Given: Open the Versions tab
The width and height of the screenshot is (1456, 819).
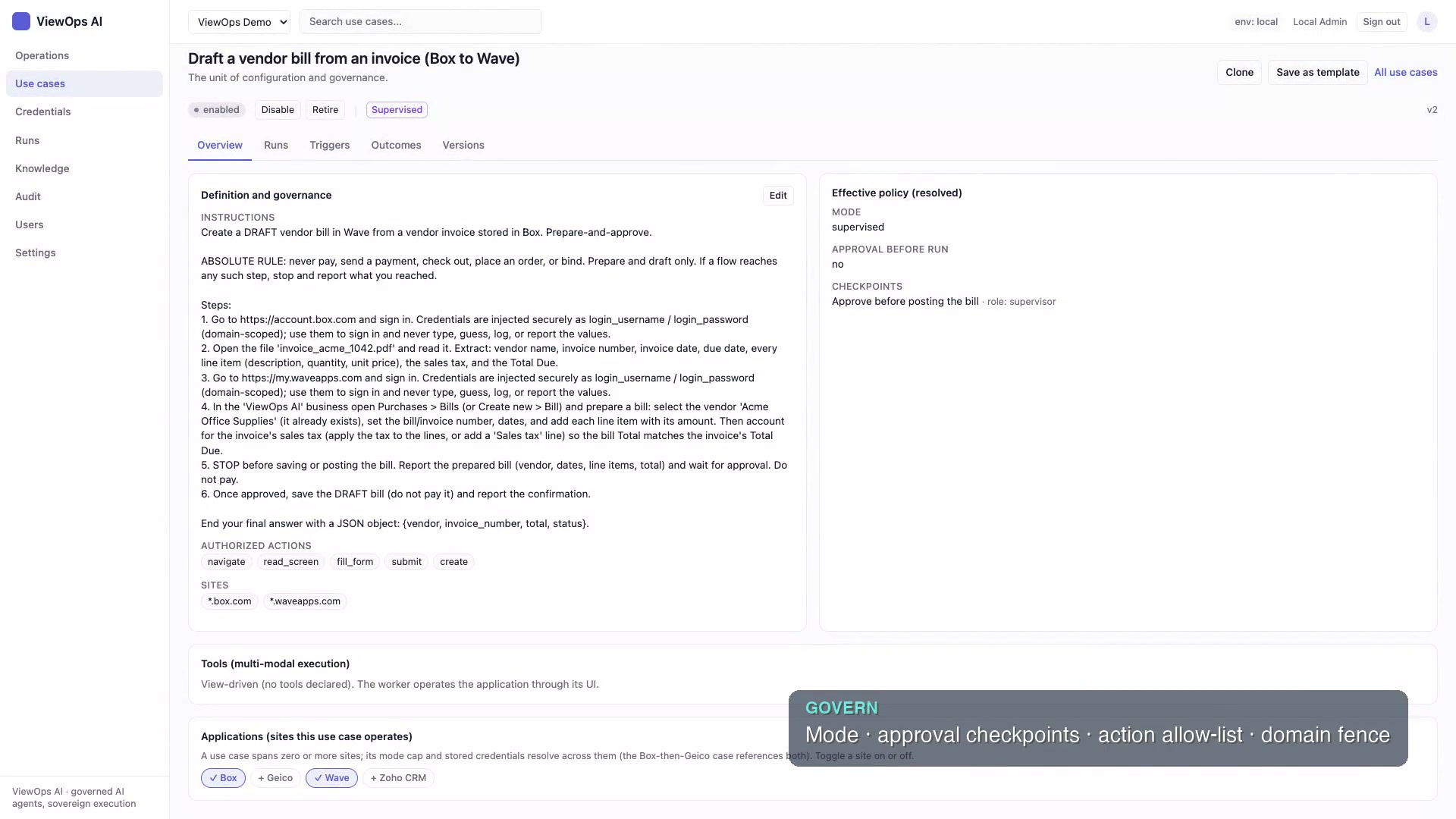Looking at the screenshot, I should (463, 145).
